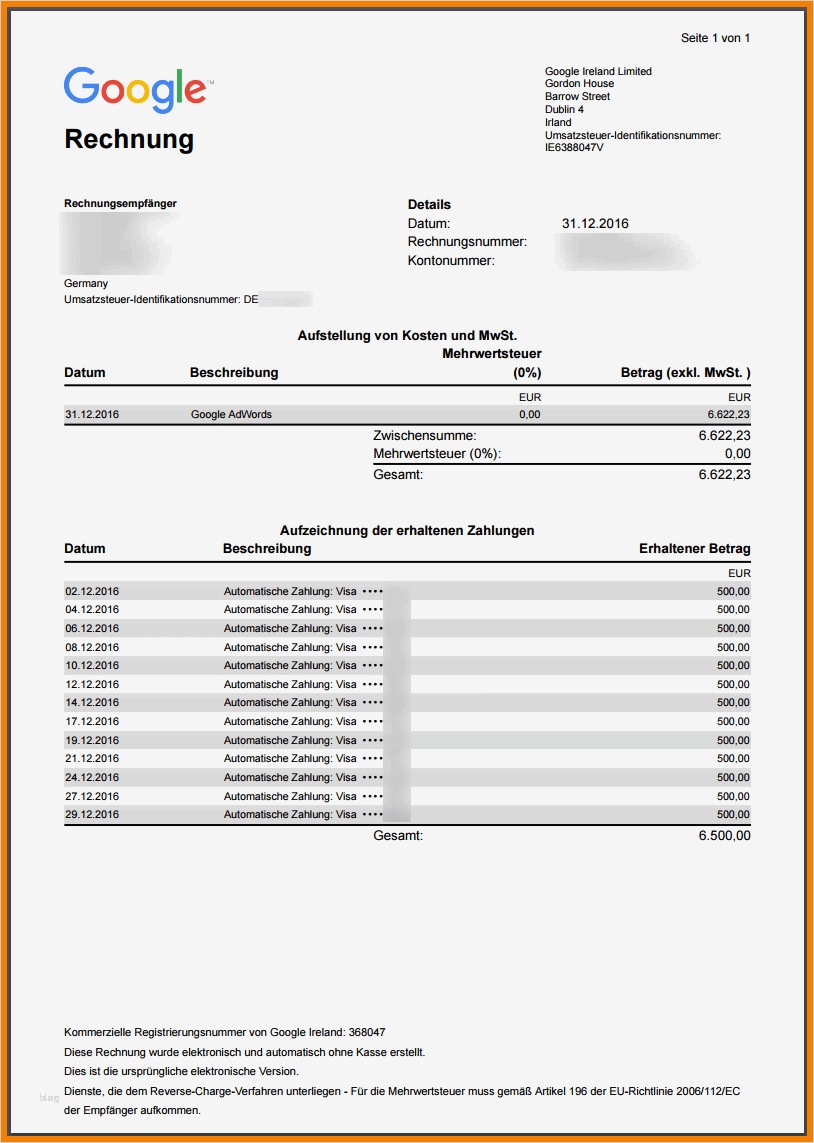Click the Google logo
Image resolution: width=814 pixels, height=1143 pixels.
[137, 90]
